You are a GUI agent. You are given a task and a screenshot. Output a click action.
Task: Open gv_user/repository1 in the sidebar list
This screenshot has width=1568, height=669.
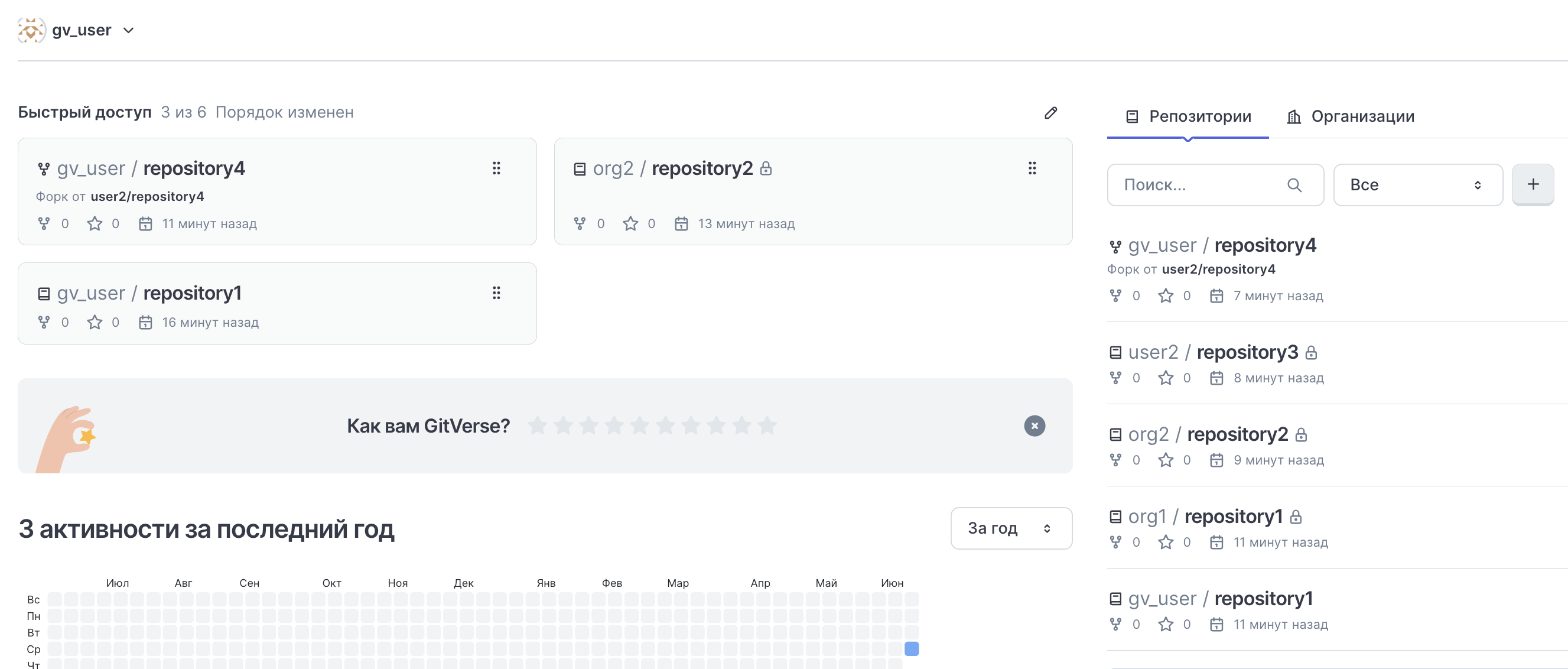pyautogui.click(x=1221, y=599)
